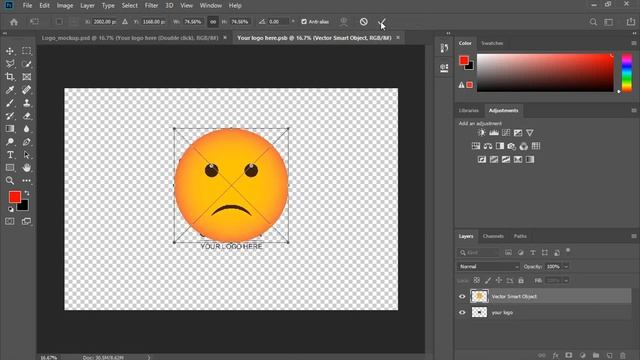Hide the Vector Smart Object layer
Viewport: 640px width, 360px height.
point(462,297)
